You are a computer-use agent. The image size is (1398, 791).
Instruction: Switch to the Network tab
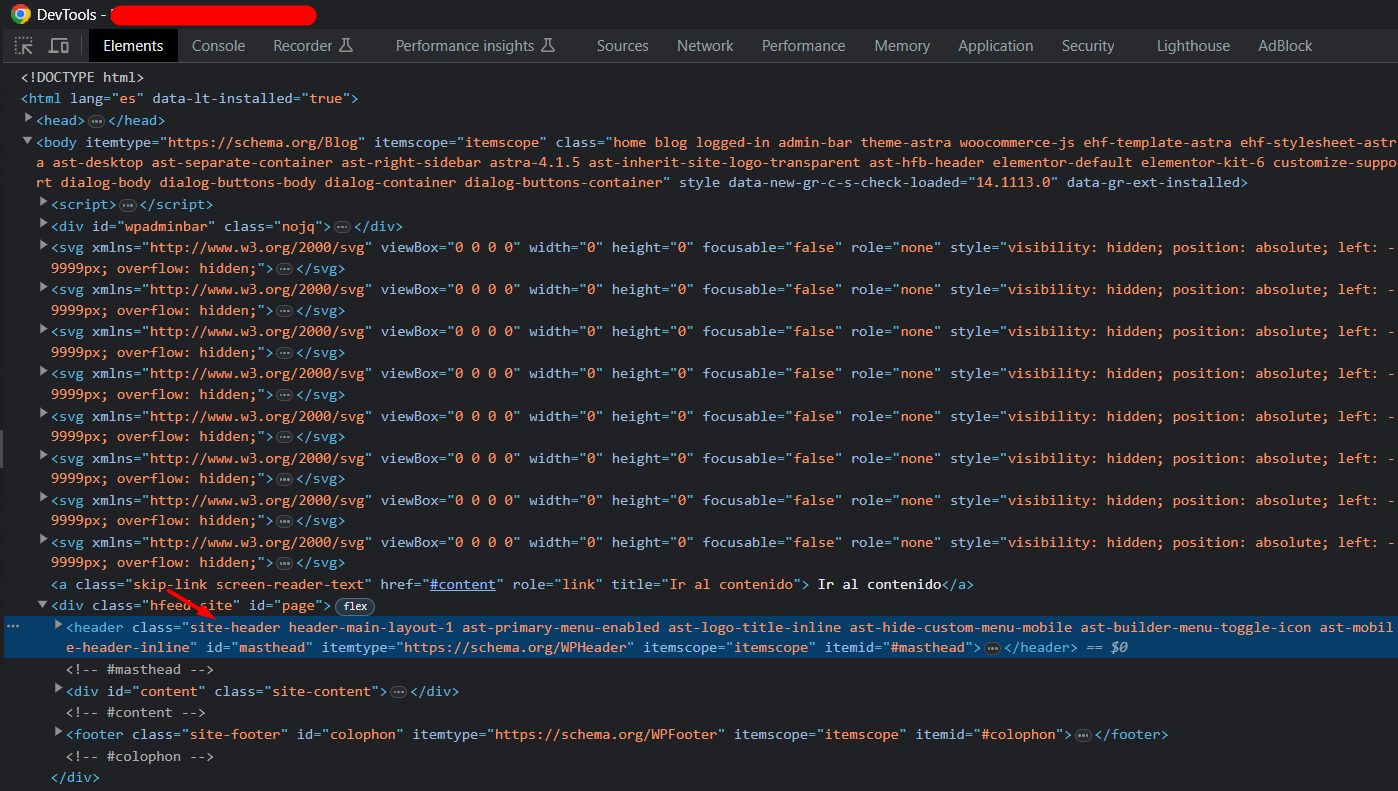coord(705,46)
